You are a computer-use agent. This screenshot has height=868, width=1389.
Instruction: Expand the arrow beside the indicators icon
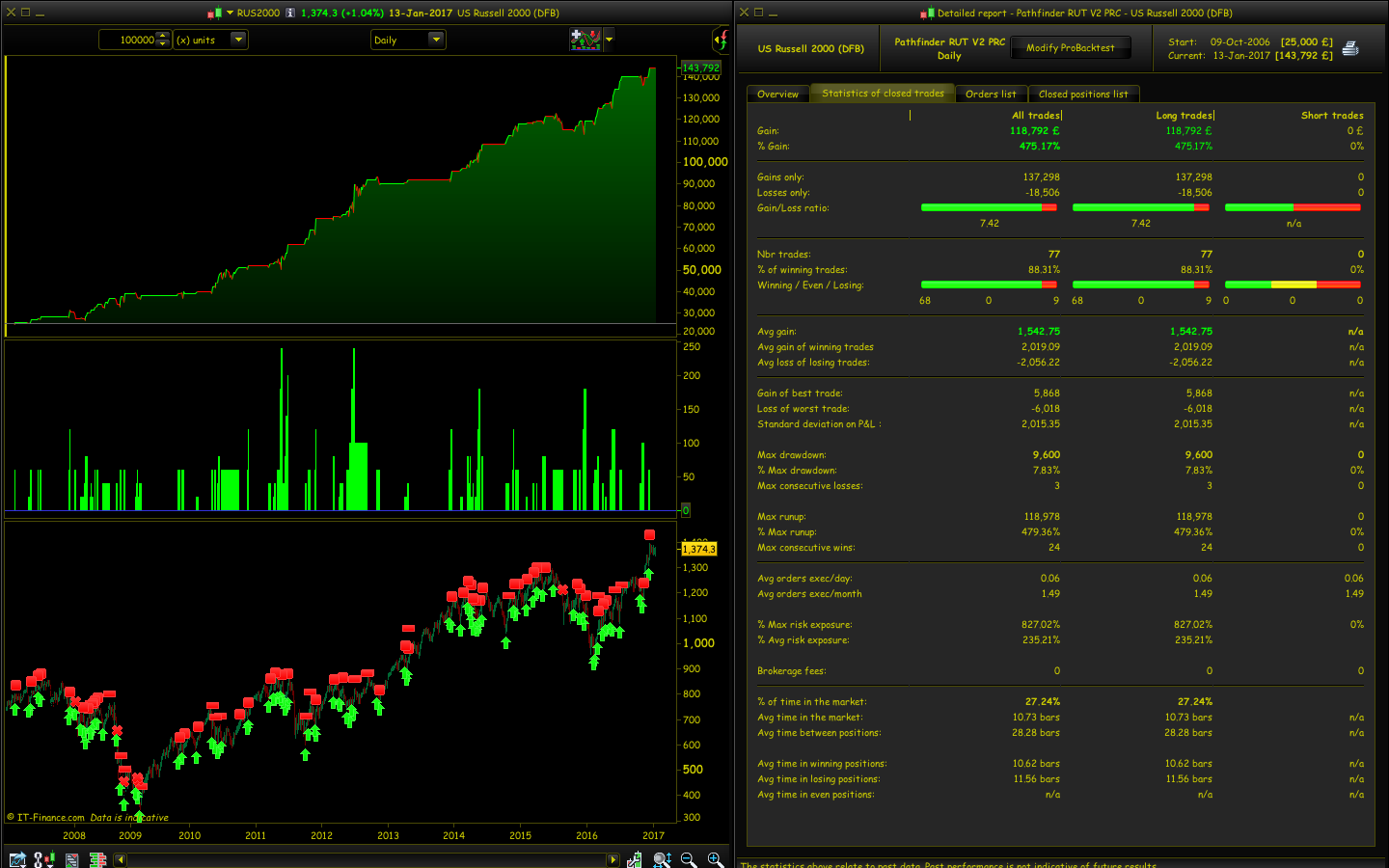pos(609,40)
